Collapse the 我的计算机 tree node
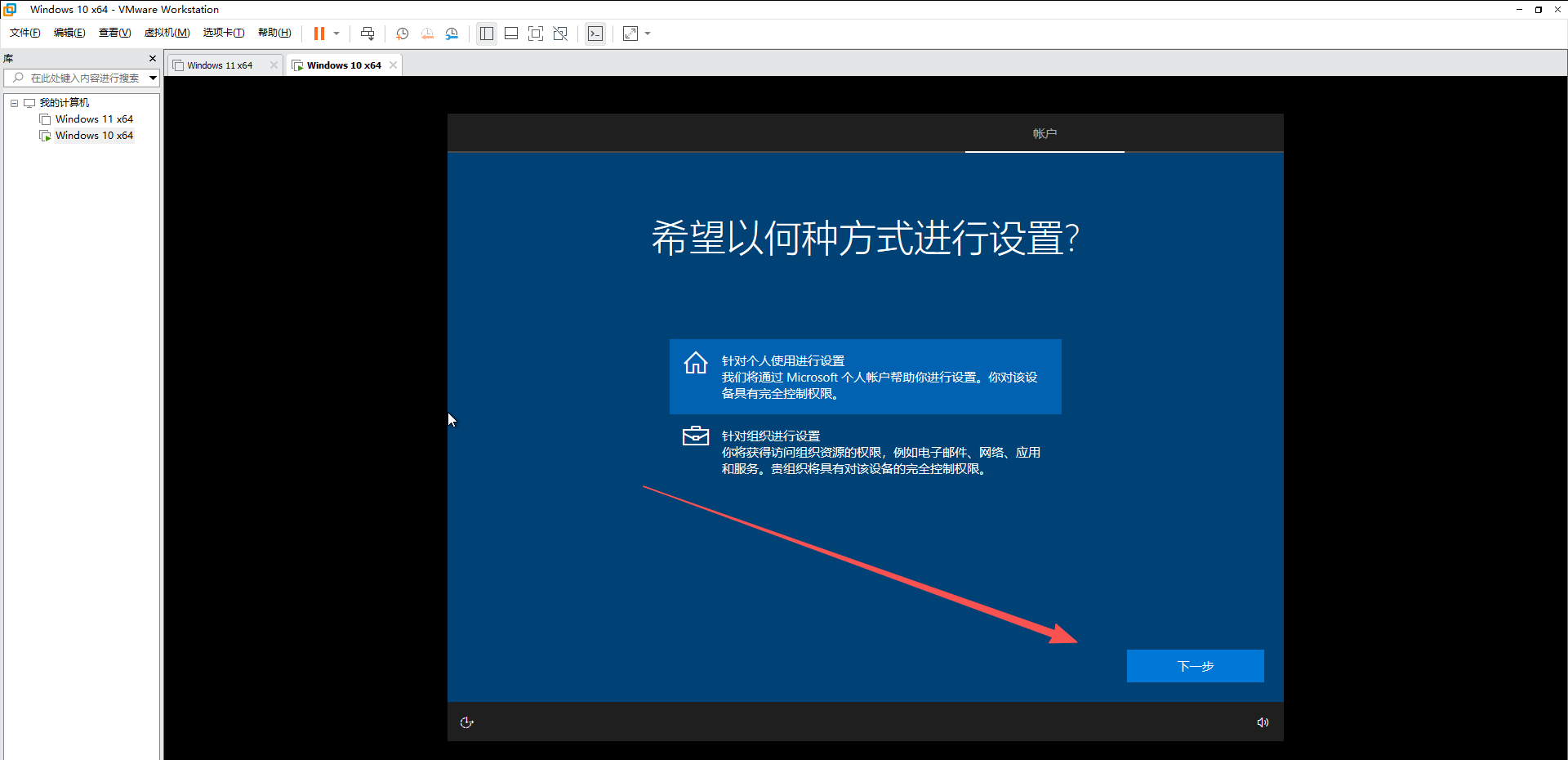Viewport: 1568px width, 760px height. tap(14, 103)
